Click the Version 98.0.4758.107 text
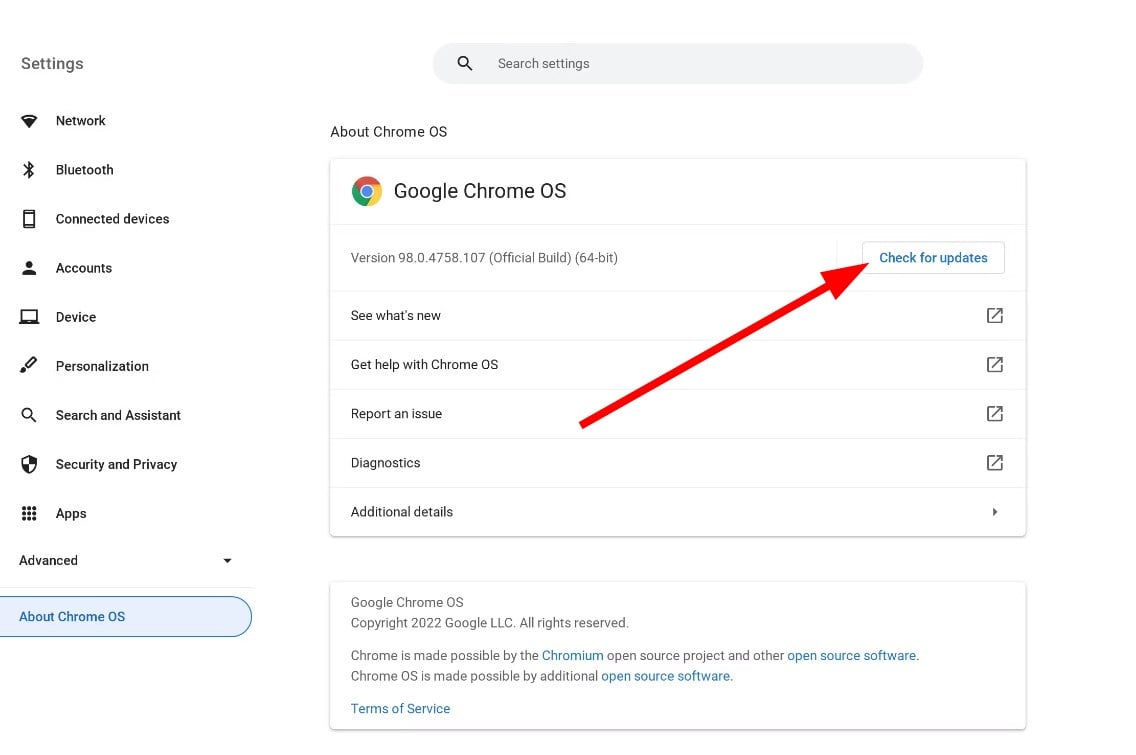The image size is (1136, 755). point(484,258)
